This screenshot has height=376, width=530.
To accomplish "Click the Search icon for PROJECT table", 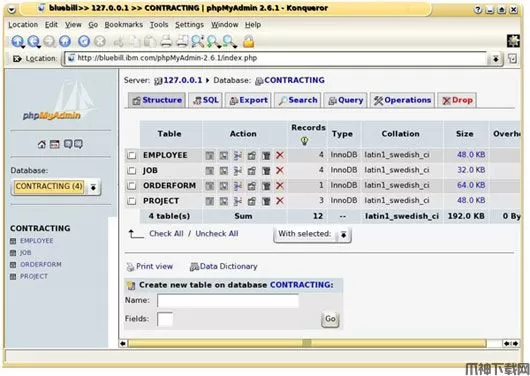I will (223, 201).
